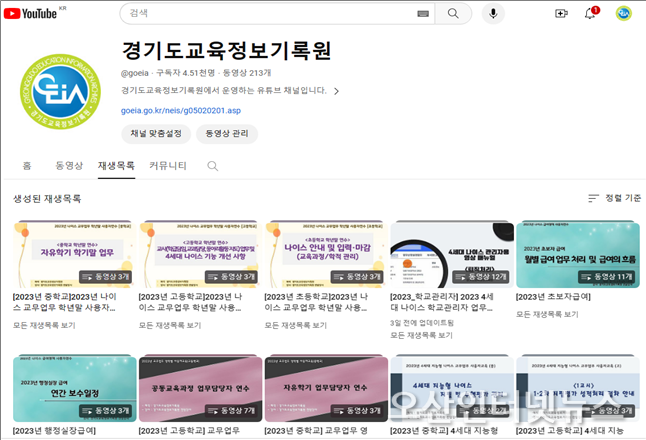The height and width of the screenshot is (440, 646).
Task: Click the @goeia channel handle
Action: point(135,73)
